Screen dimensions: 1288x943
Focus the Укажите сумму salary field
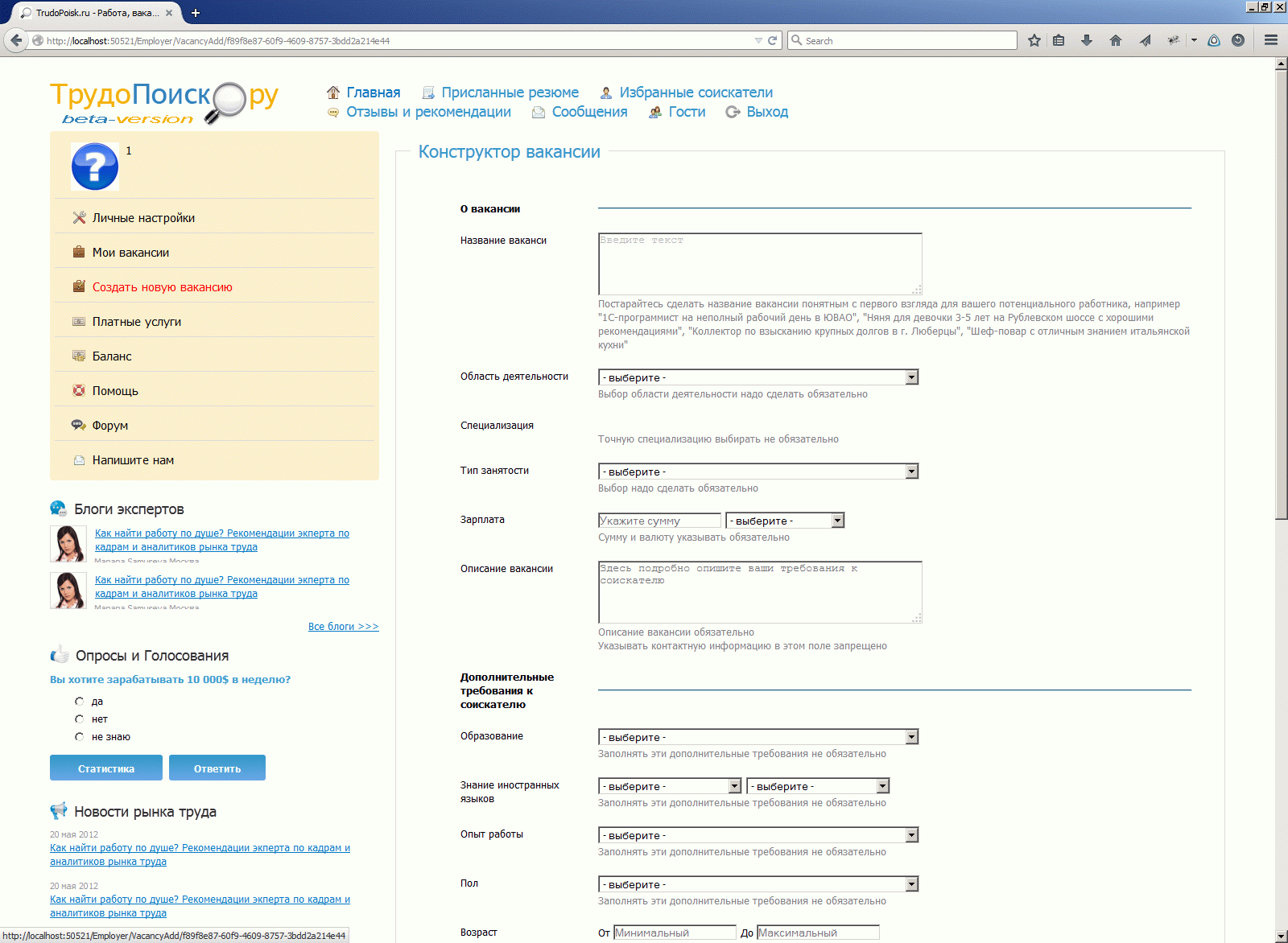click(659, 521)
